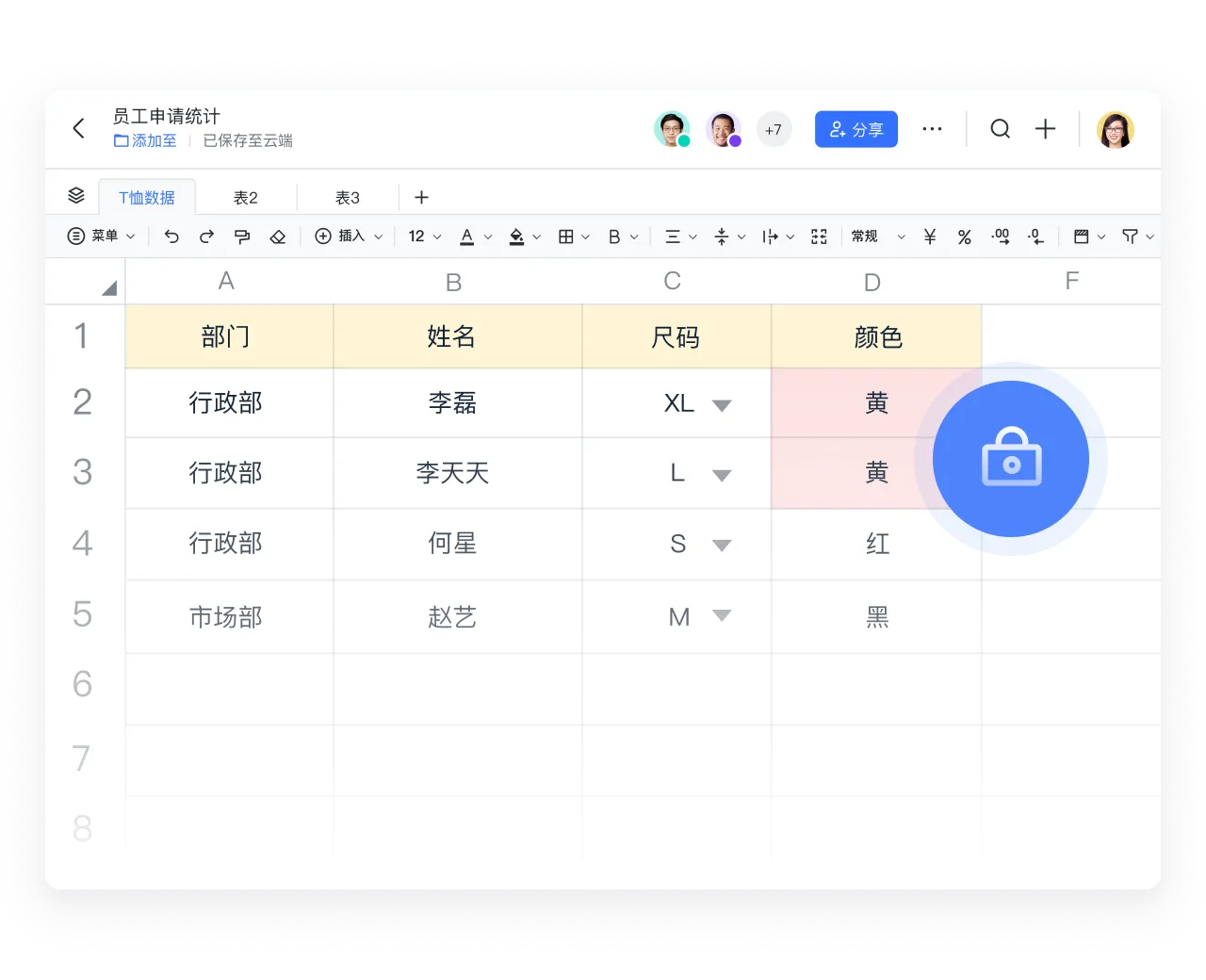The image size is (1206, 980).
Task: Click the undo arrow in toolbar
Action: click(x=171, y=237)
